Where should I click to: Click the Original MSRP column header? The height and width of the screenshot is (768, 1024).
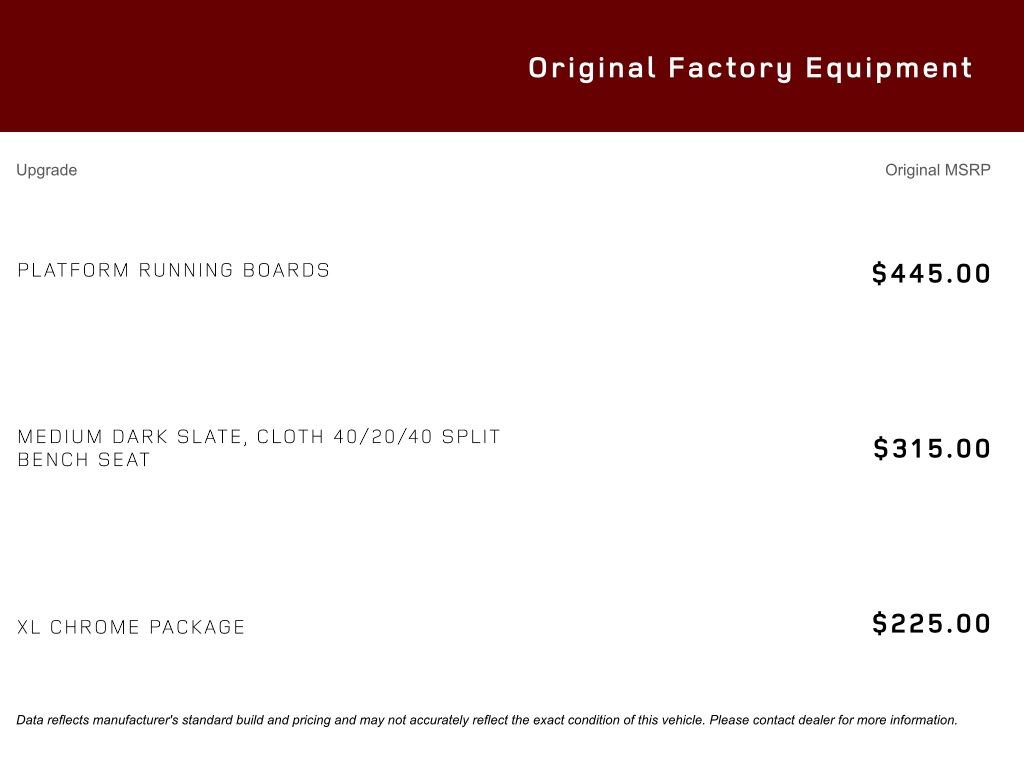[937, 170]
